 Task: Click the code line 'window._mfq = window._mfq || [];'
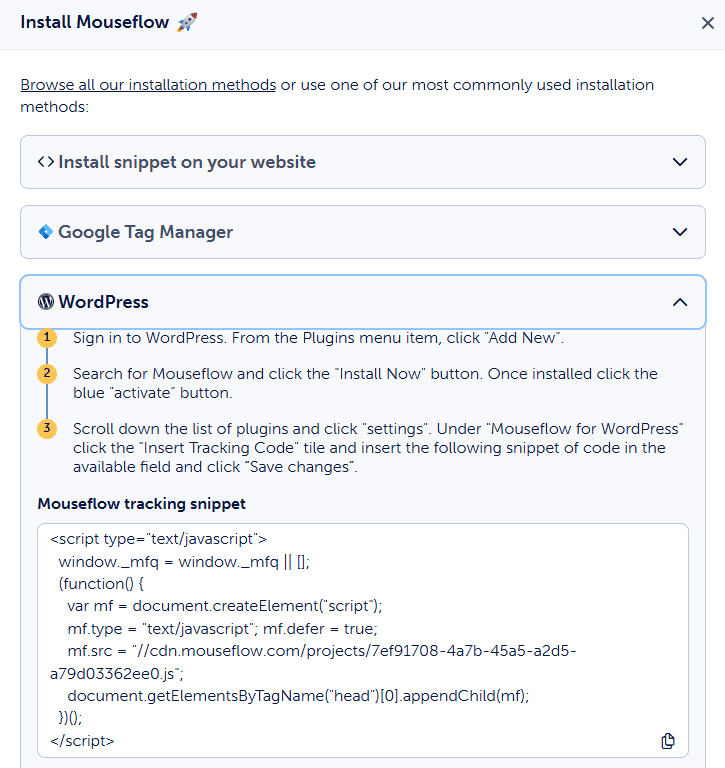(184, 562)
